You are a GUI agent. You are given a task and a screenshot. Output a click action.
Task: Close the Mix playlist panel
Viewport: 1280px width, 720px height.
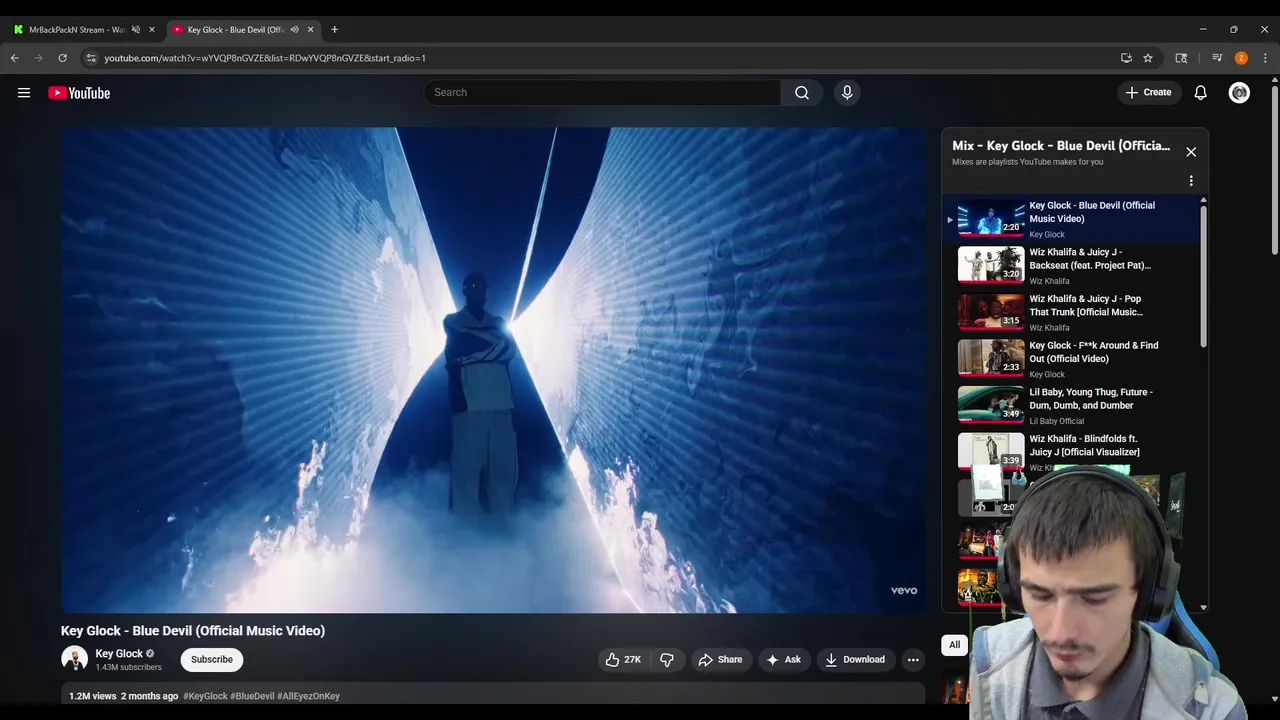[x=1191, y=152]
